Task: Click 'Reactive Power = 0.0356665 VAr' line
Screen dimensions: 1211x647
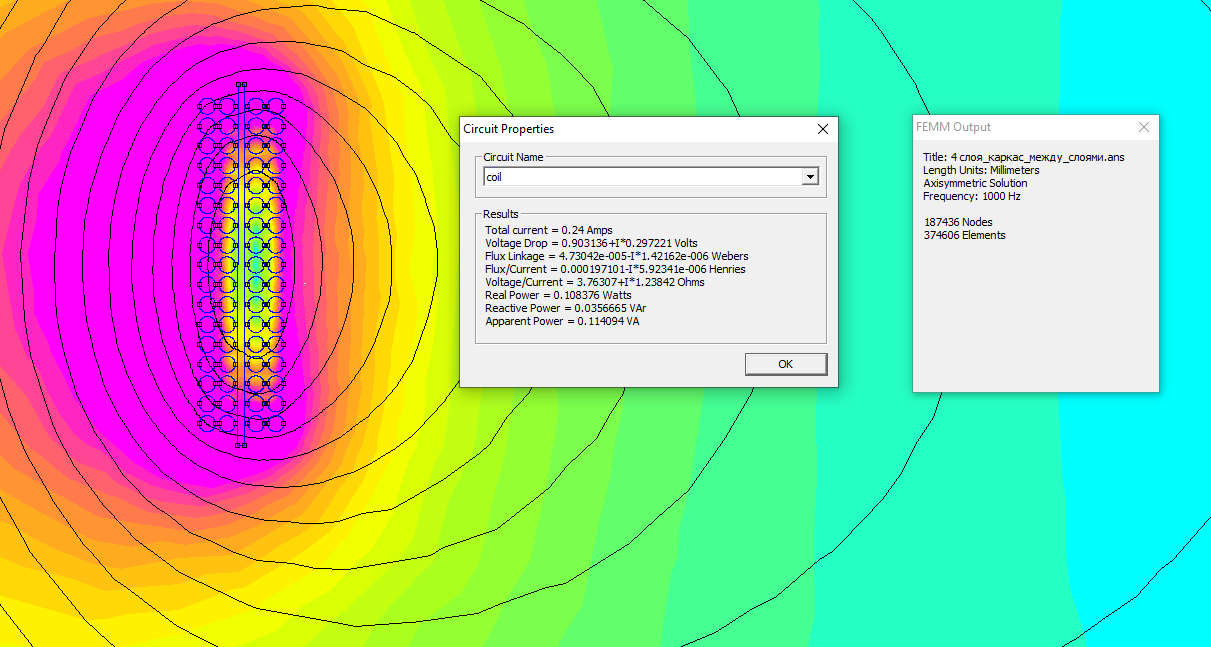Action: click(x=566, y=308)
